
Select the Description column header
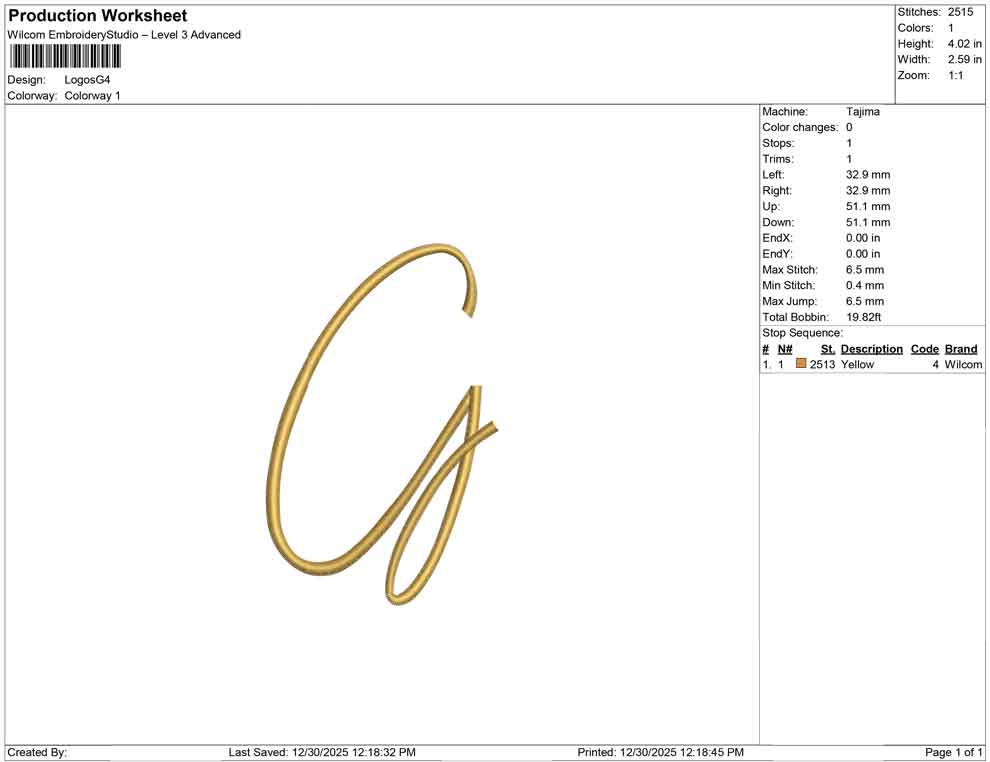coord(871,348)
